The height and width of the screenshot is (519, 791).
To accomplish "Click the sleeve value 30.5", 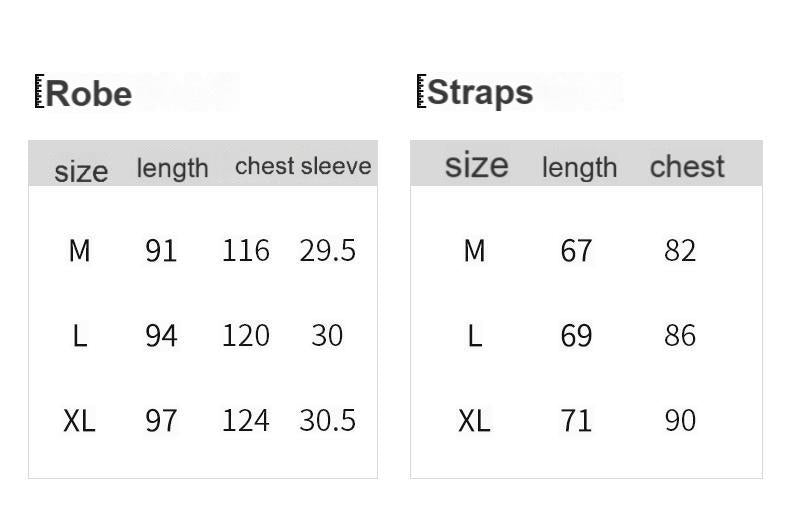I will coord(328,420).
